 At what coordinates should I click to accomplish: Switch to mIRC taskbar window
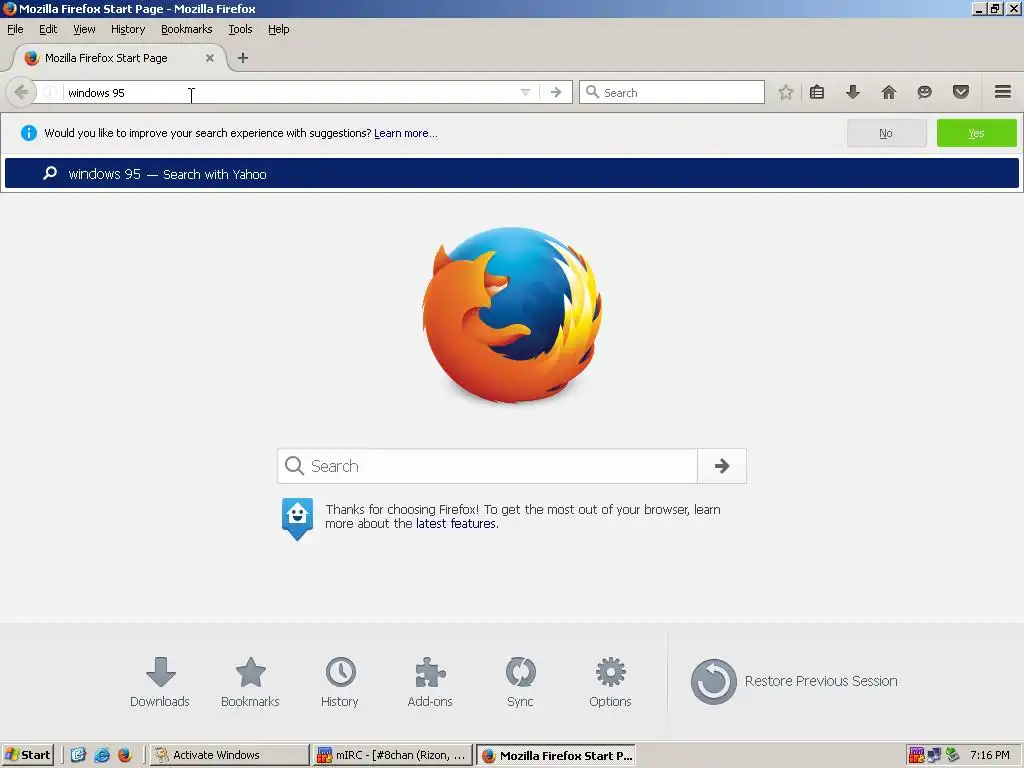pos(392,755)
